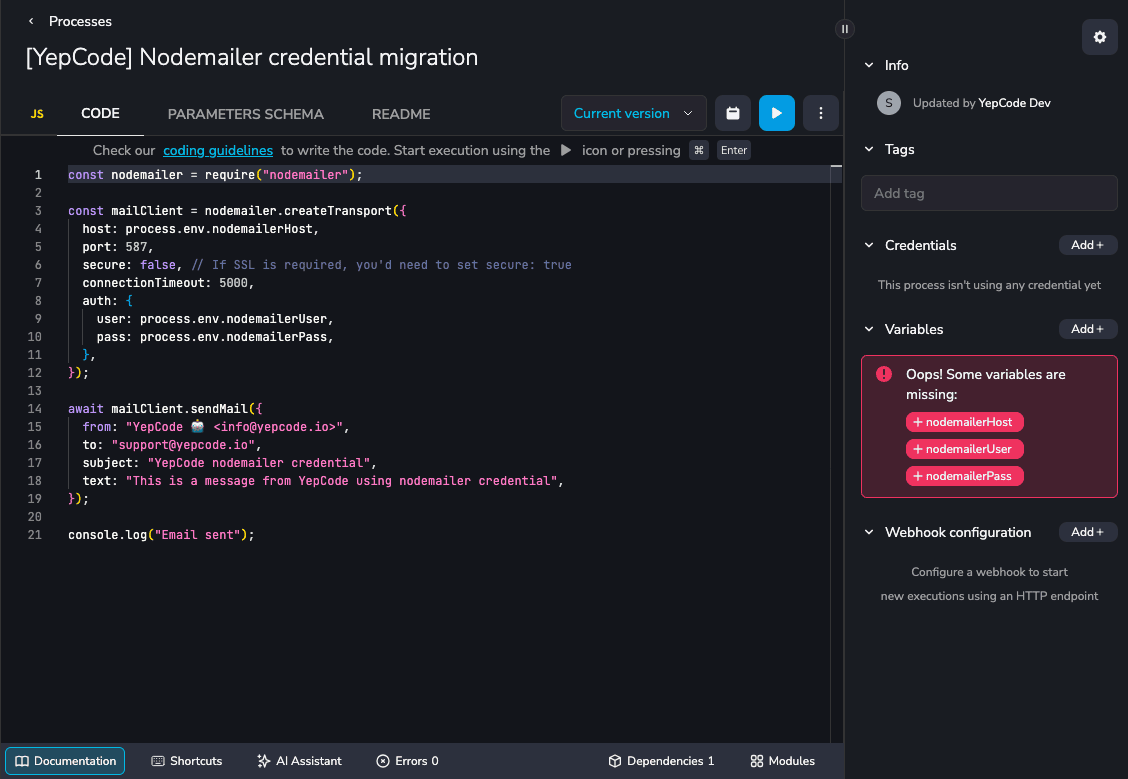Screen dimensions: 1128x779
Task: Switch to PARAMETERS SCHEMA tab
Action: click(x=245, y=114)
